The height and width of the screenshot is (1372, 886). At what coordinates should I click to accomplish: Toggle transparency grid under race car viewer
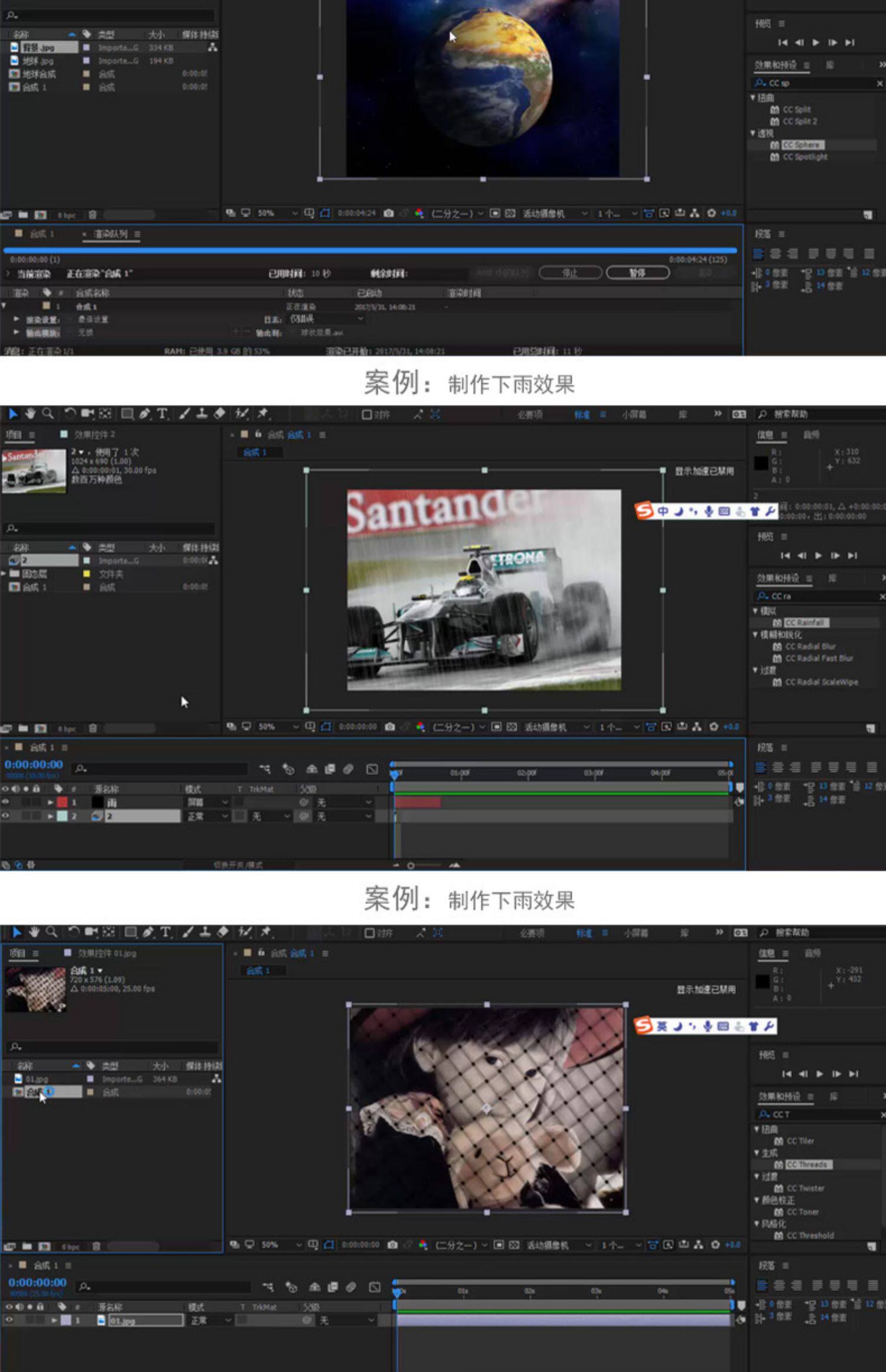point(512,727)
